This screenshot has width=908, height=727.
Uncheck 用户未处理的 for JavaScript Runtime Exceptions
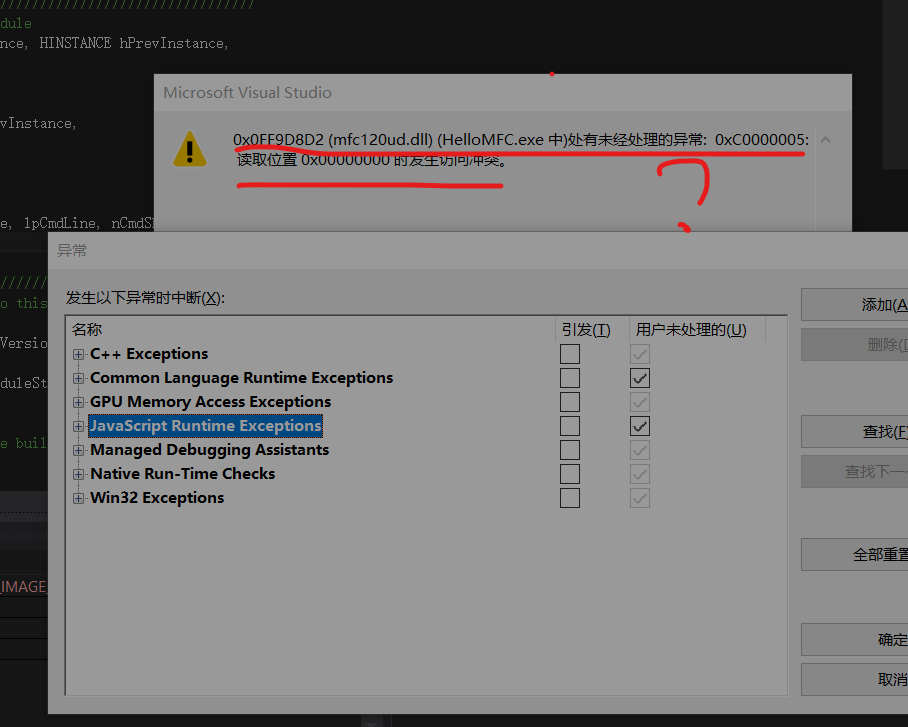640,426
